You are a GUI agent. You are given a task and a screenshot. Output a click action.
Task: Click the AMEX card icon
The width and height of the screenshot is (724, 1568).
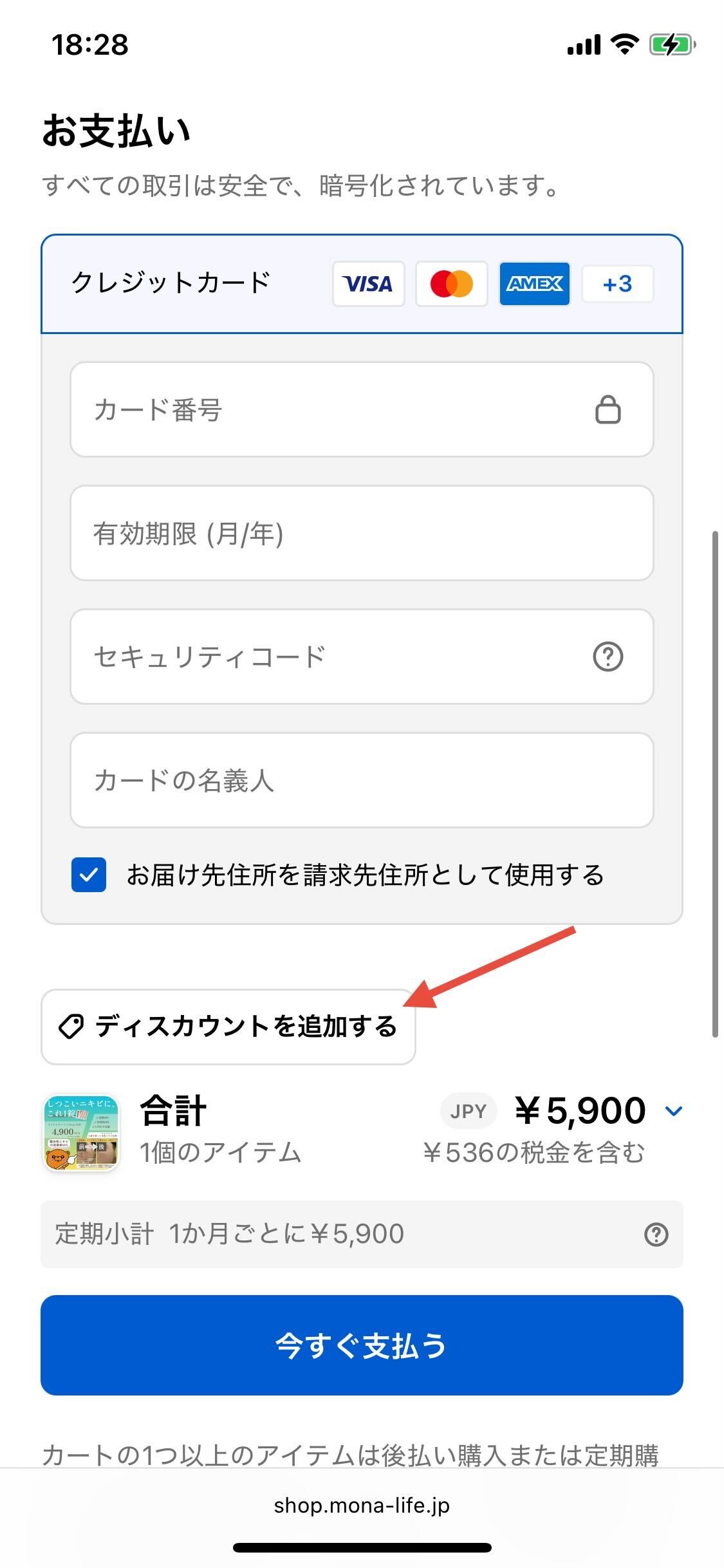coord(534,283)
